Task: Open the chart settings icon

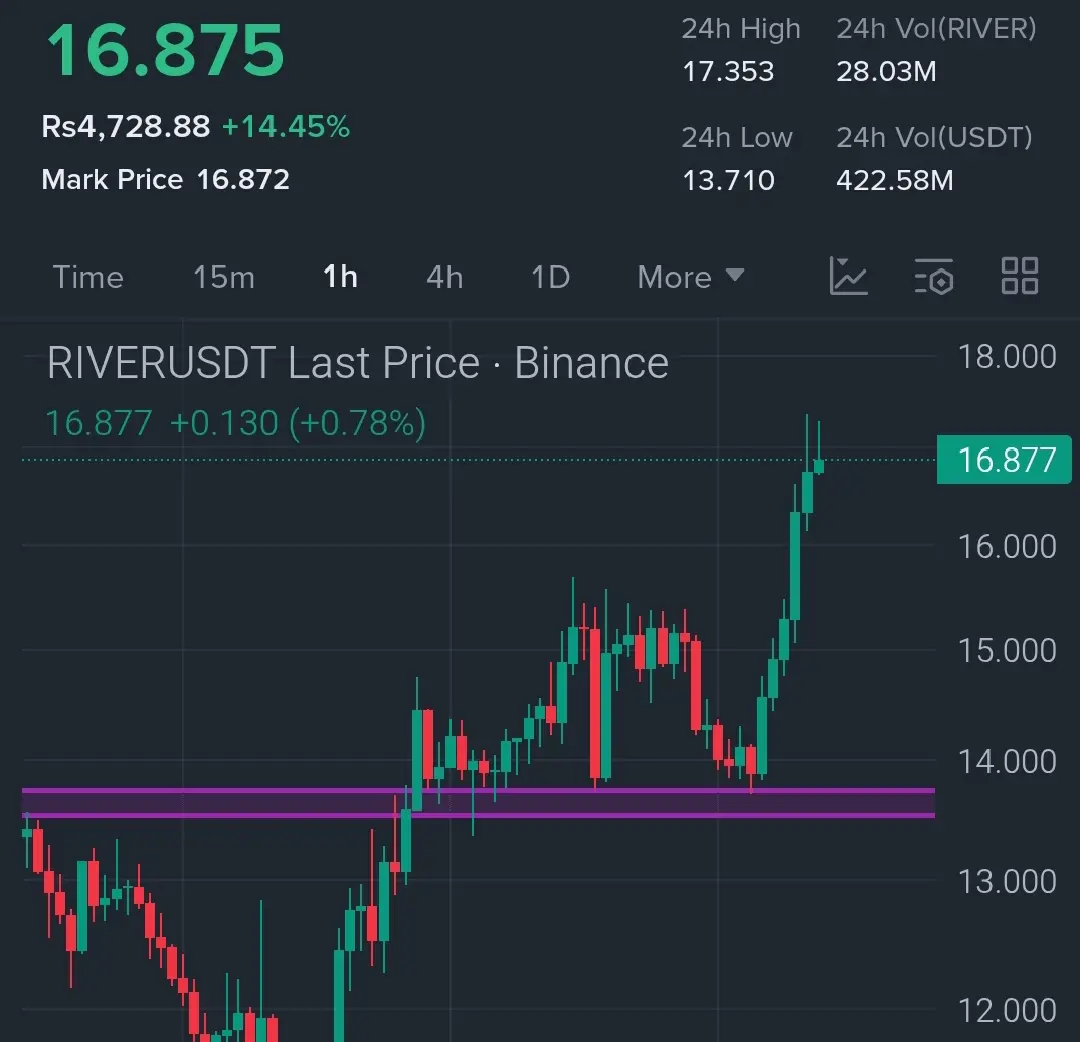Action: [934, 276]
